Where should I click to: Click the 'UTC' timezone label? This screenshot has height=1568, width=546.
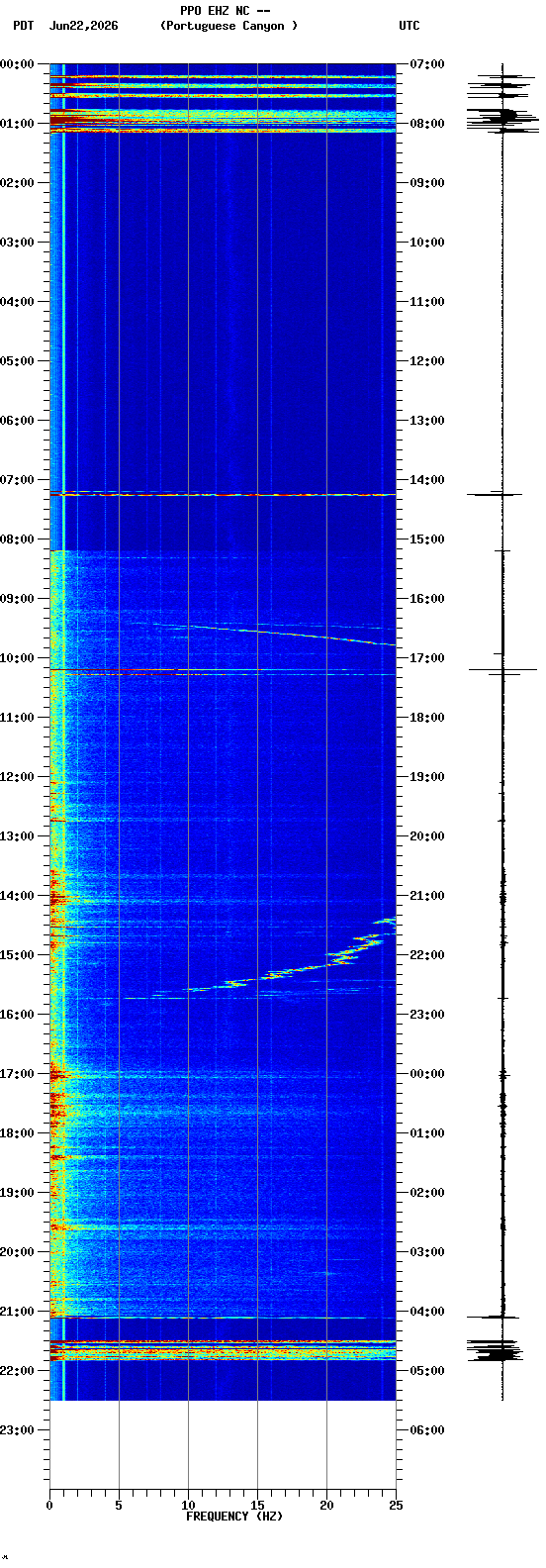coord(409,26)
